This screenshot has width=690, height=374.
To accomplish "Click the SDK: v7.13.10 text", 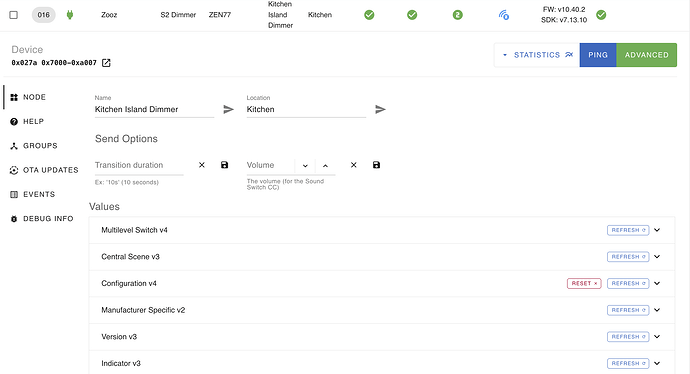I will pyautogui.click(x=564, y=20).
